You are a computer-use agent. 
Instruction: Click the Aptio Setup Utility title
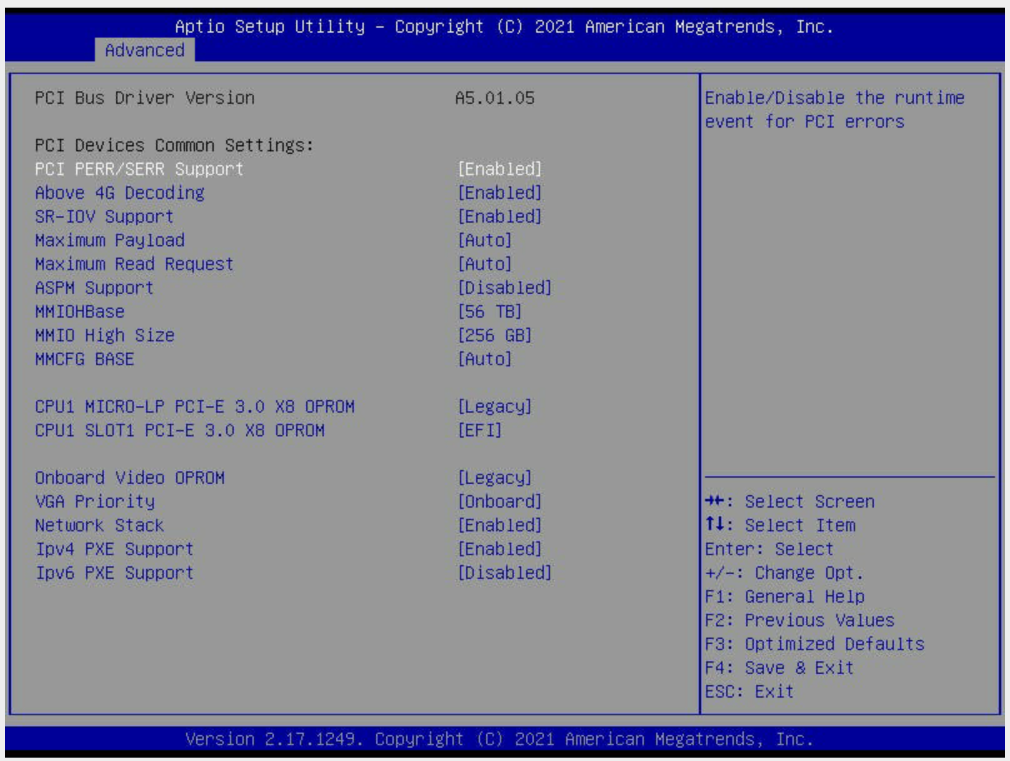click(x=504, y=26)
